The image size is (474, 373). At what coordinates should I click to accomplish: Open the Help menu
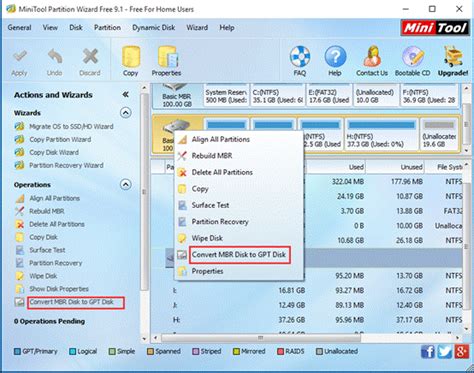tap(227, 28)
